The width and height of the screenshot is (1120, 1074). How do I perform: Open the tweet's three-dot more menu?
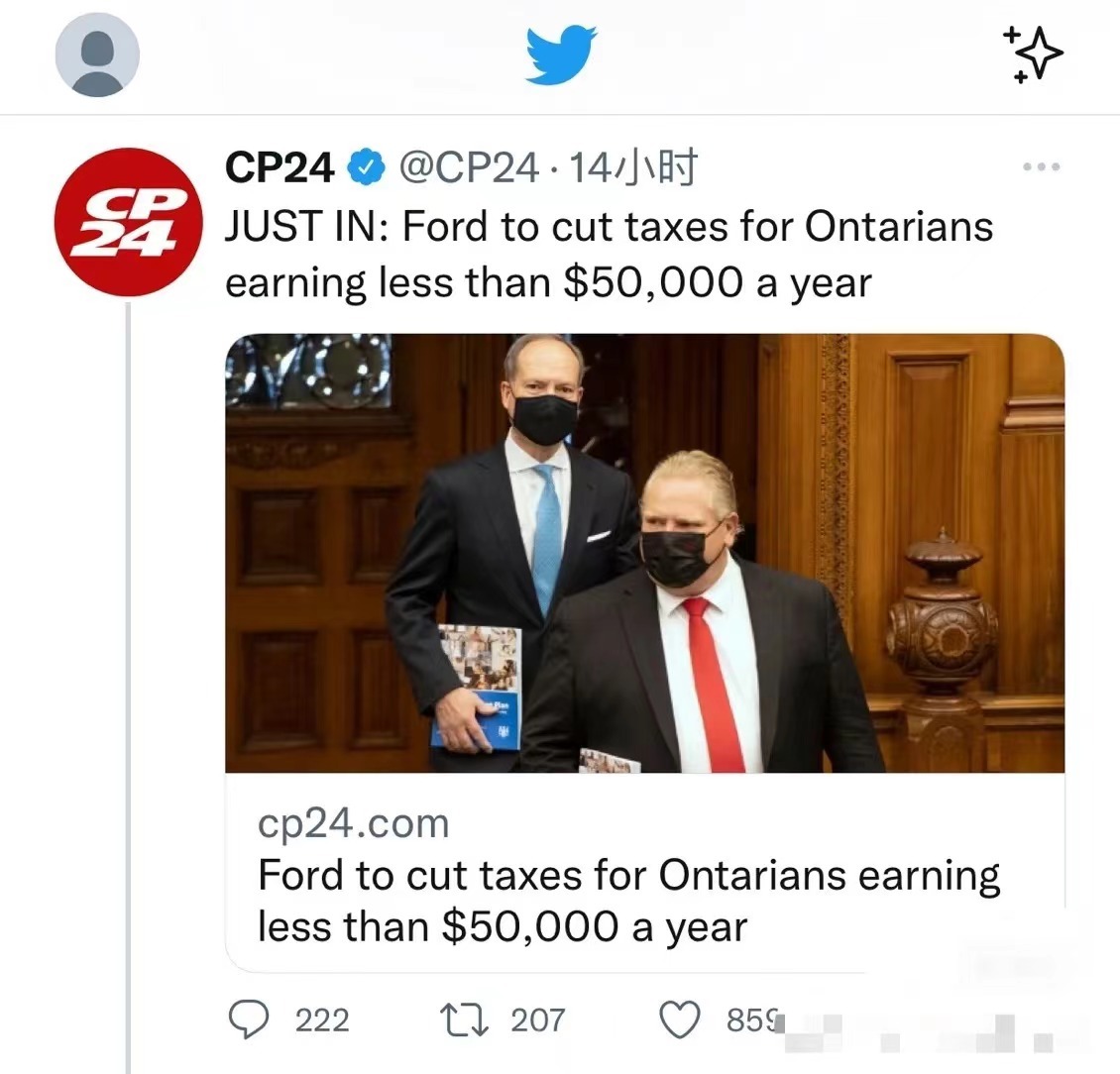pyautogui.click(x=1041, y=167)
